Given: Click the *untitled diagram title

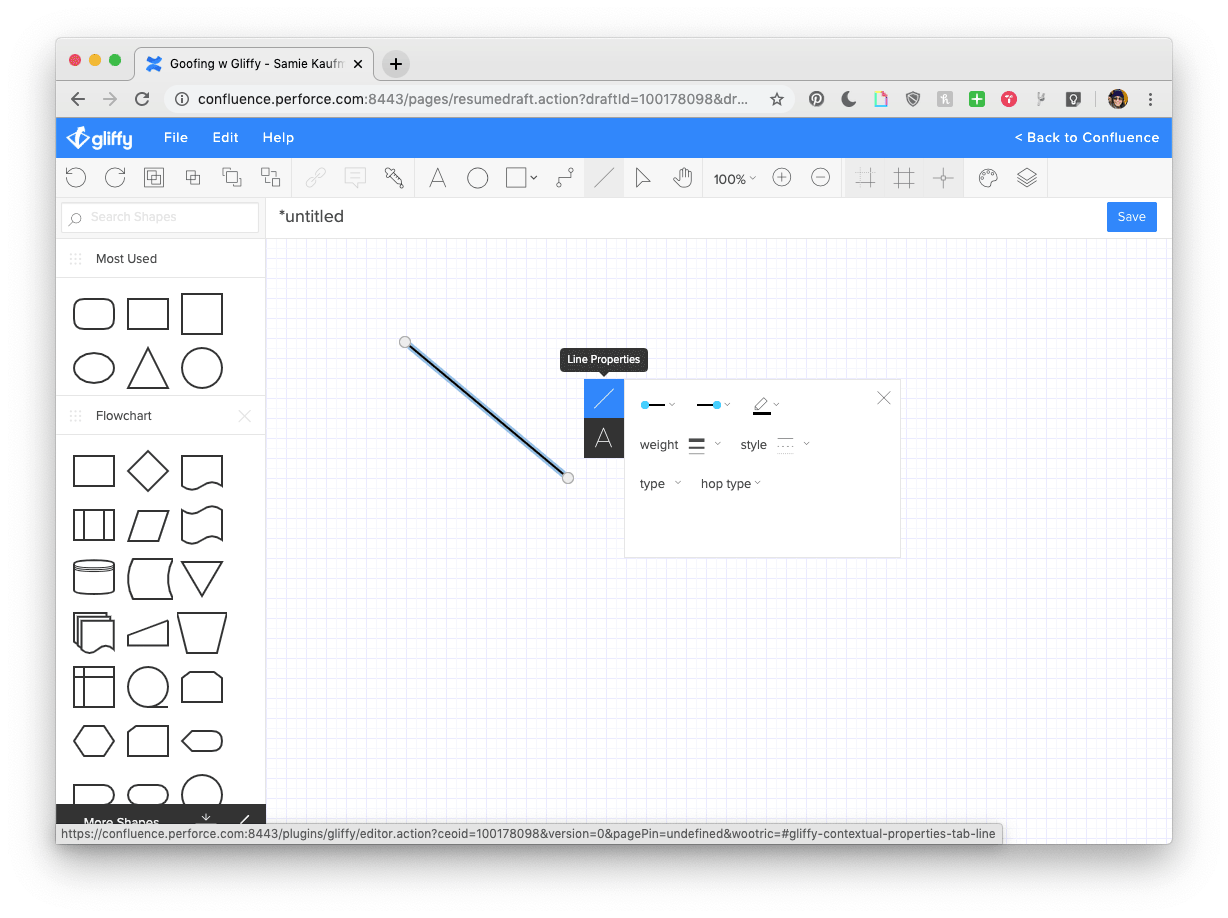Looking at the screenshot, I should (311, 216).
